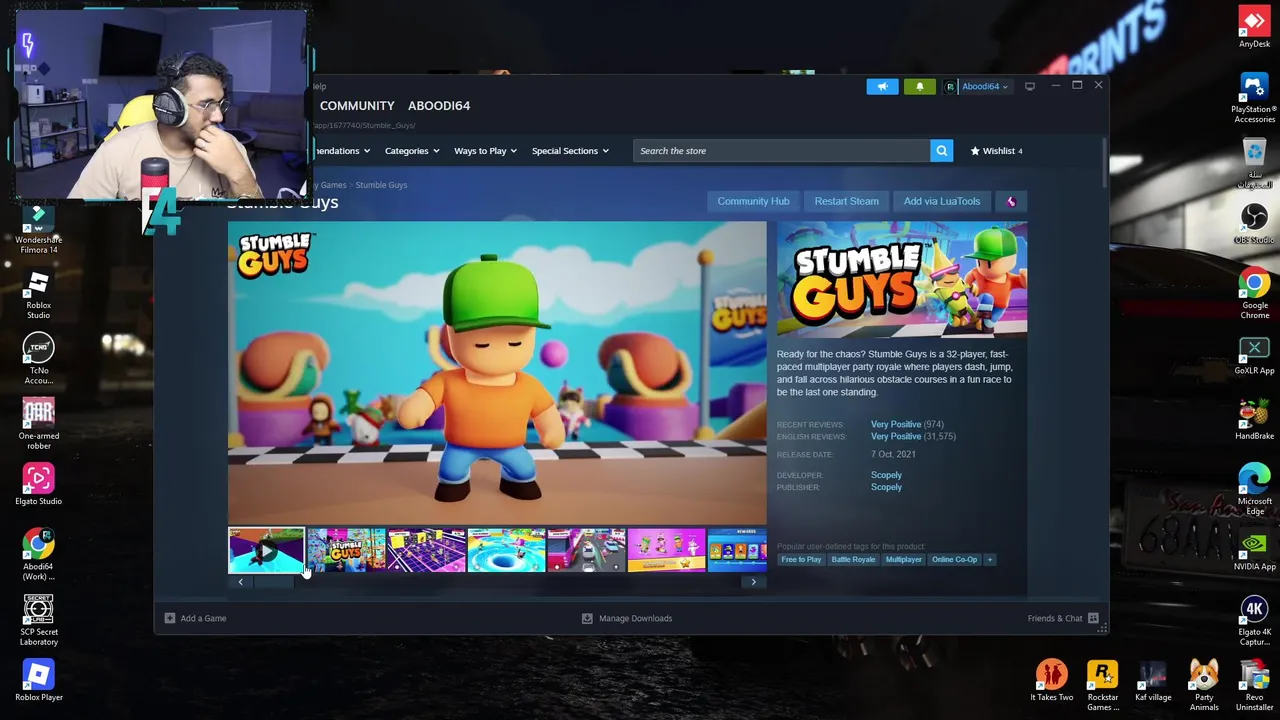Launch Party Animals desktop shortcut
The image size is (1280, 720).
[x=1204, y=686]
